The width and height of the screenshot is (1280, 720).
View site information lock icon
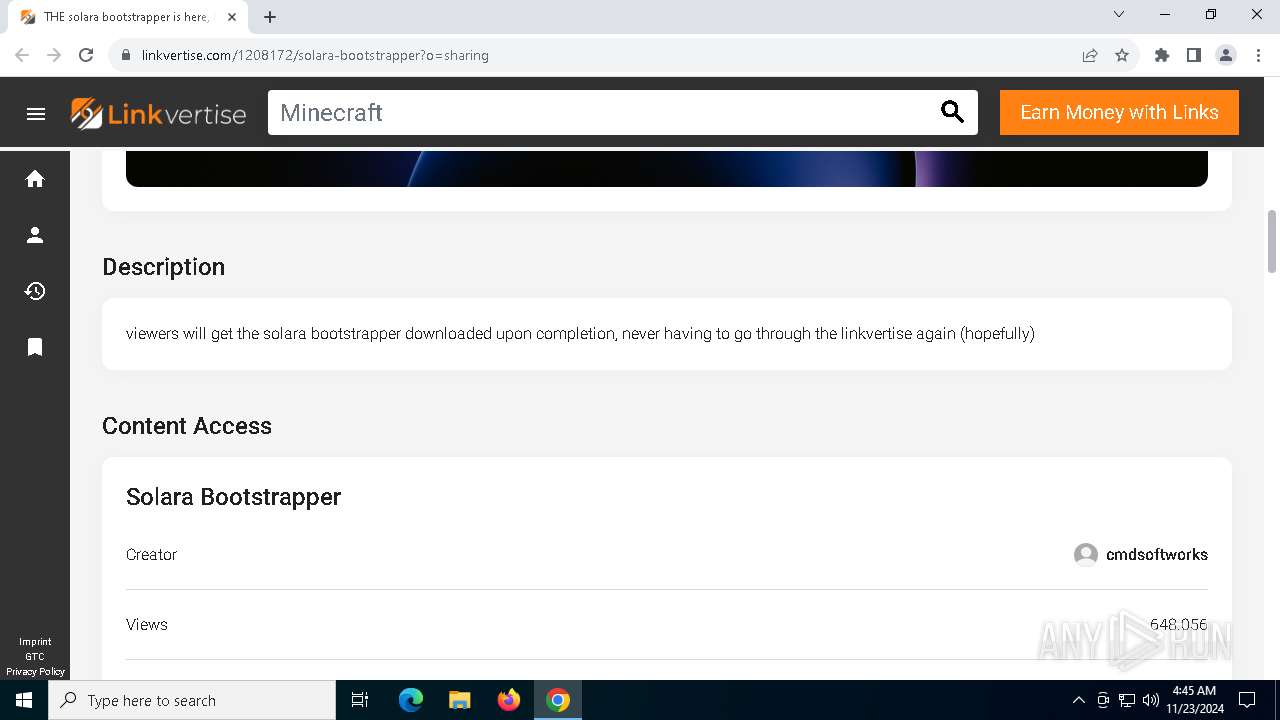click(x=126, y=55)
